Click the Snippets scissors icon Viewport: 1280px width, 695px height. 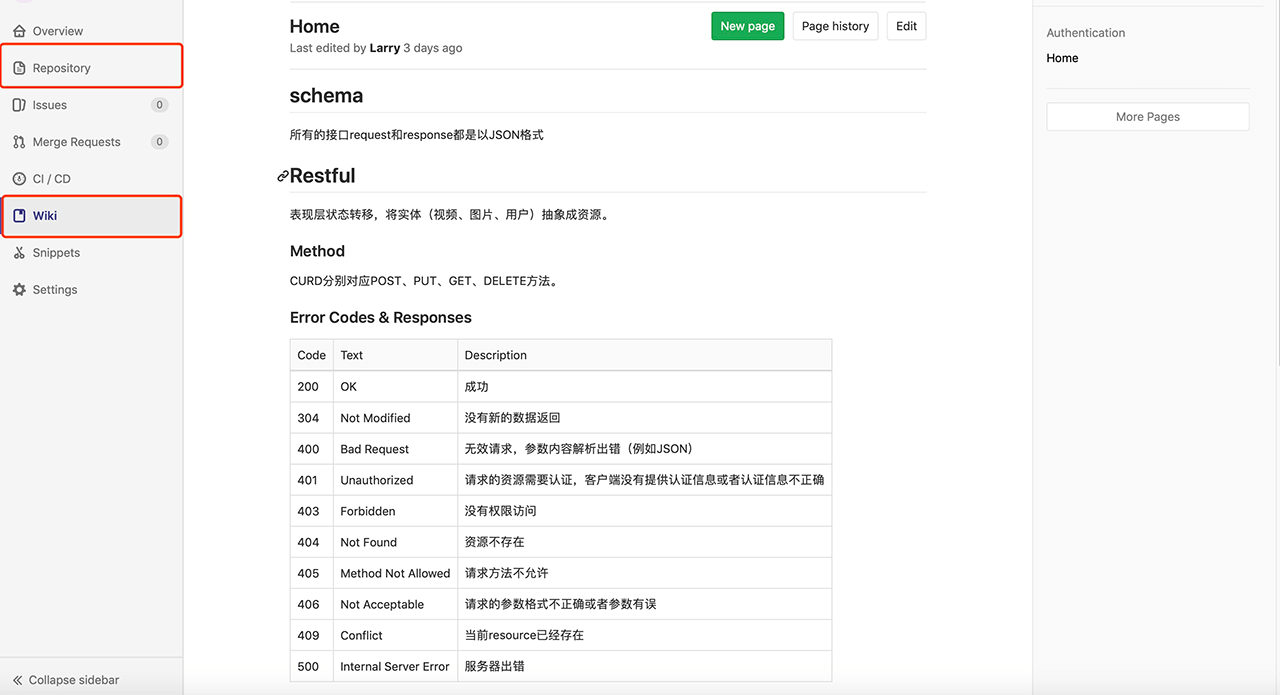coord(19,253)
